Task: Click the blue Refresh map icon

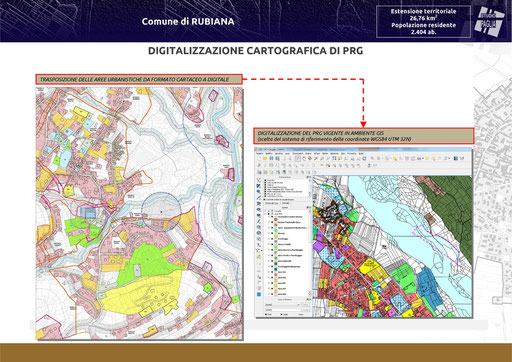Action: click(364, 158)
